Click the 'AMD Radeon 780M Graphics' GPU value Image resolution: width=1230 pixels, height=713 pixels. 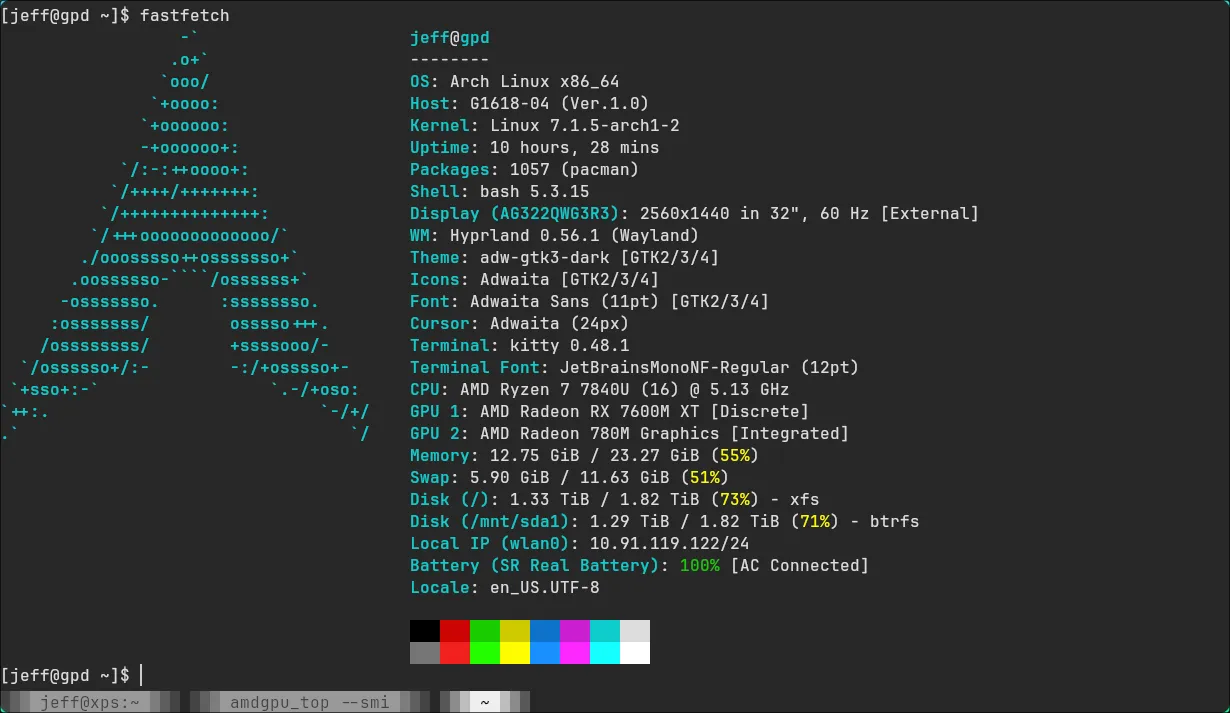tap(600, 433)
